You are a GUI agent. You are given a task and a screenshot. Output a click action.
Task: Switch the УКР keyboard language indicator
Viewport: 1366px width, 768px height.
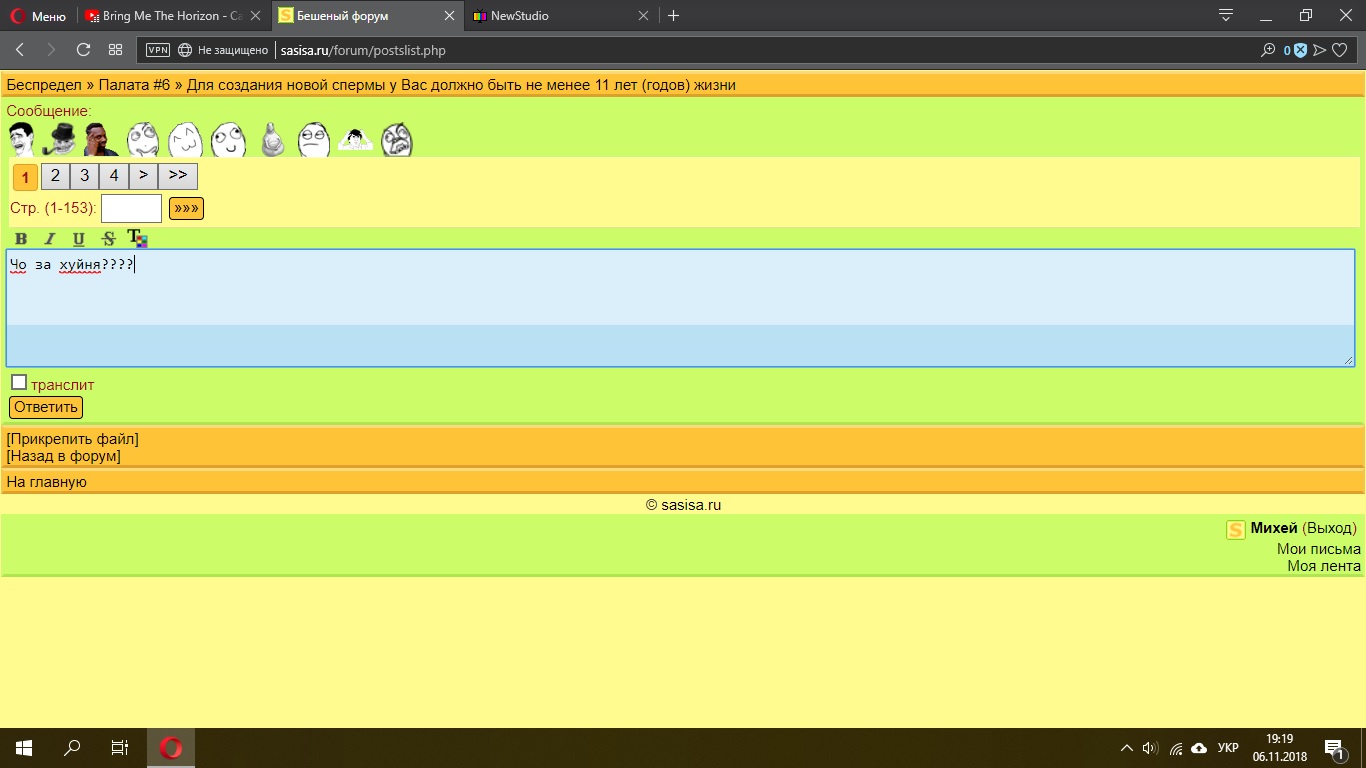1228,748
